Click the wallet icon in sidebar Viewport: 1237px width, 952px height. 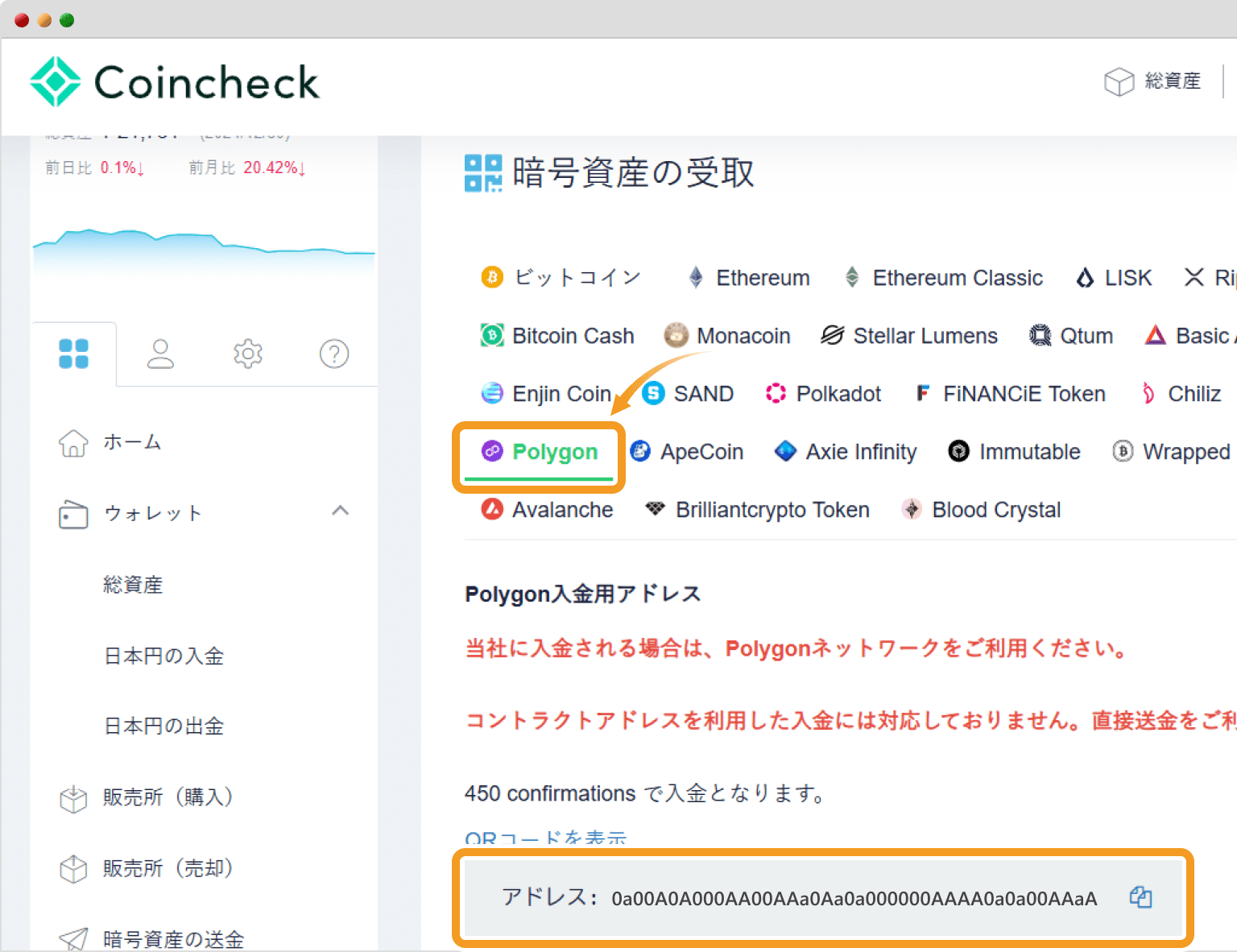coord(73,514)
